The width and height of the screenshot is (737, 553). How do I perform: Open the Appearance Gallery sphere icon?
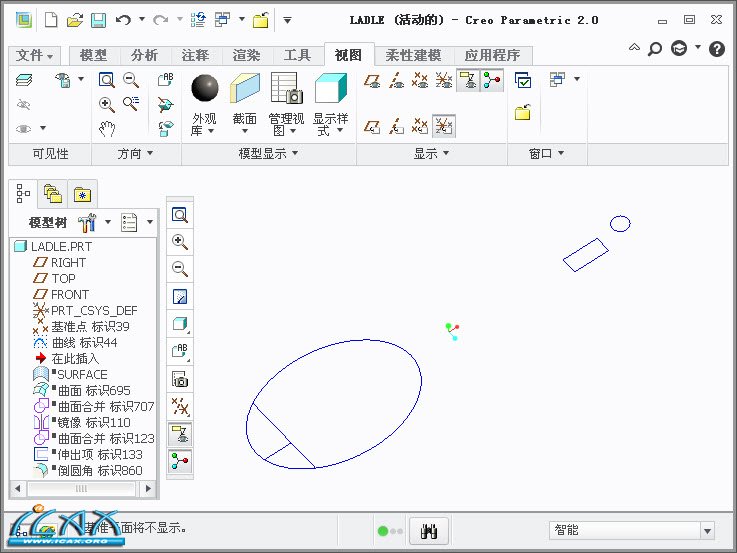point(205,88)
